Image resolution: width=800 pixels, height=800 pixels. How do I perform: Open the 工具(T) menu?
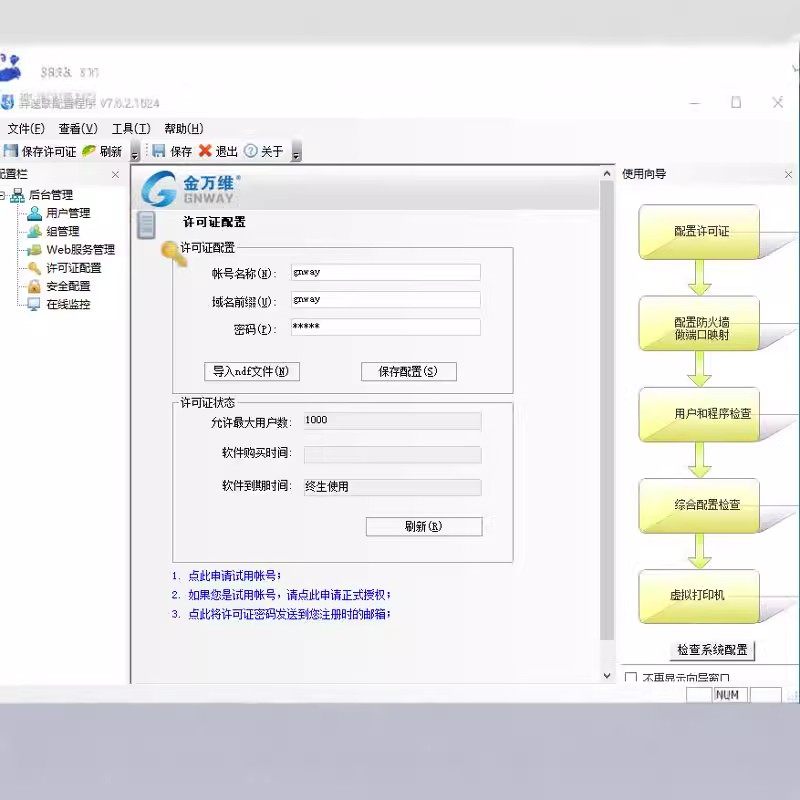131,129
